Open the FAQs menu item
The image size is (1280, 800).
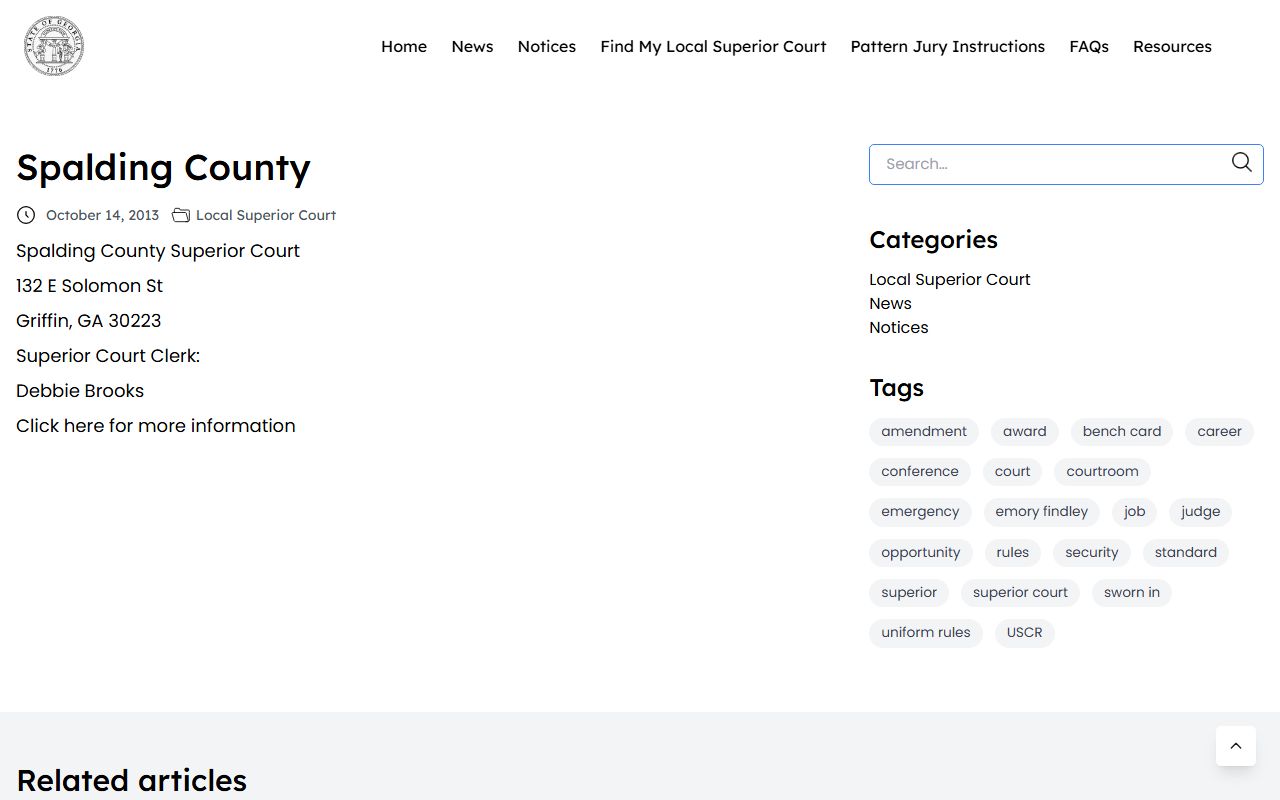pyautogui.click(x=1089, y=46)
